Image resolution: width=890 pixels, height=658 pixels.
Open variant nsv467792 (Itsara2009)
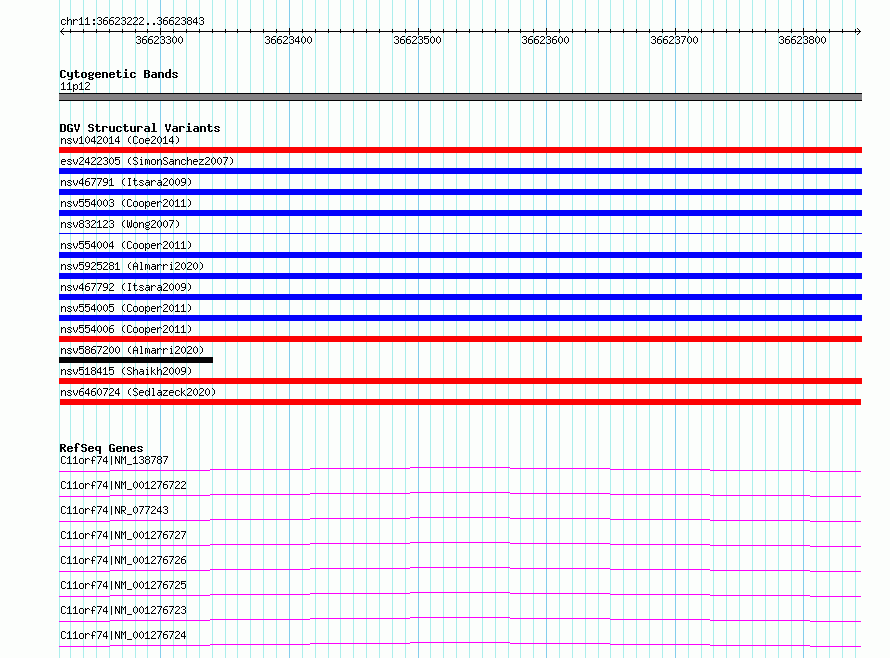[x=126, y=287]
